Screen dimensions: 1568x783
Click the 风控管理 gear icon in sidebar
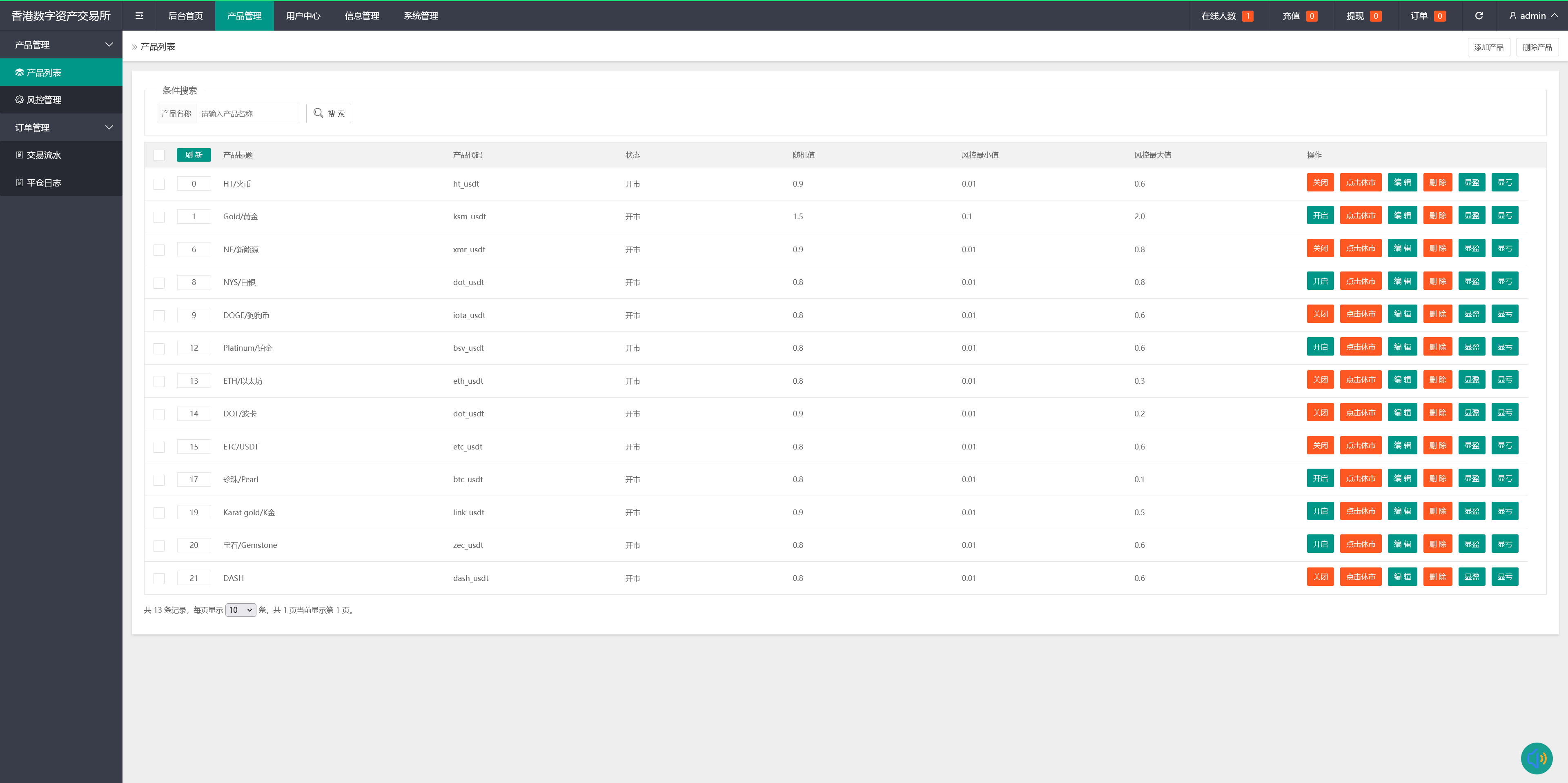point(20,100)
